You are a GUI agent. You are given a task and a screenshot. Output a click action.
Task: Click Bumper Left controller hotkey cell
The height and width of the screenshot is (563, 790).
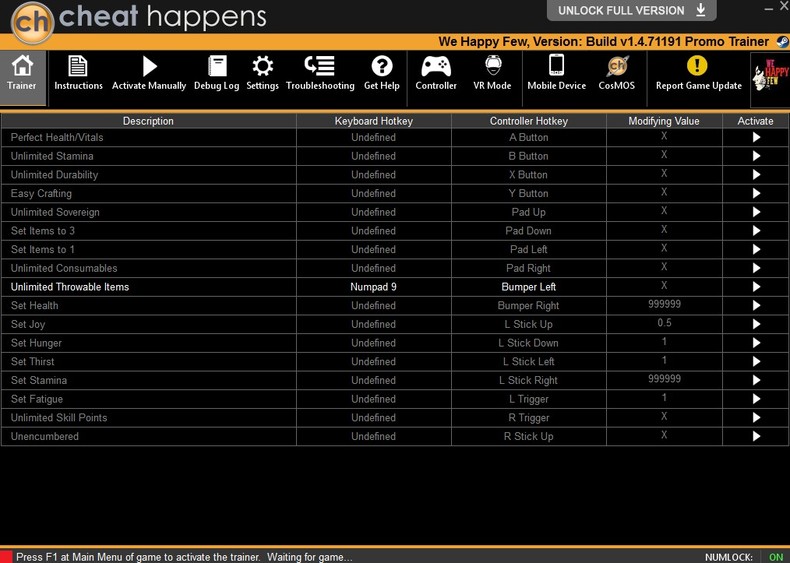[529, 287]
